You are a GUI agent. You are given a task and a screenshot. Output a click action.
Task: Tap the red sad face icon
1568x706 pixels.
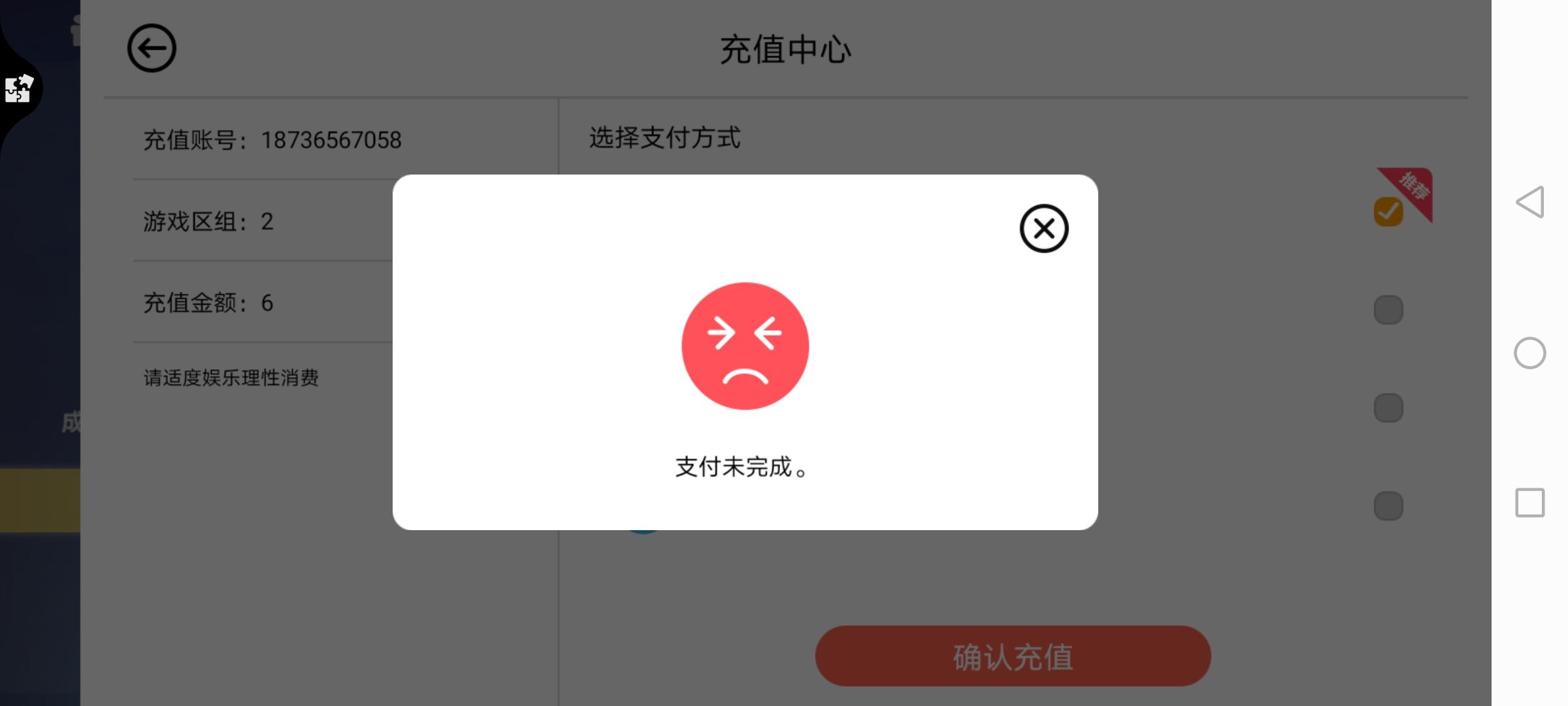tap(745, 346)
